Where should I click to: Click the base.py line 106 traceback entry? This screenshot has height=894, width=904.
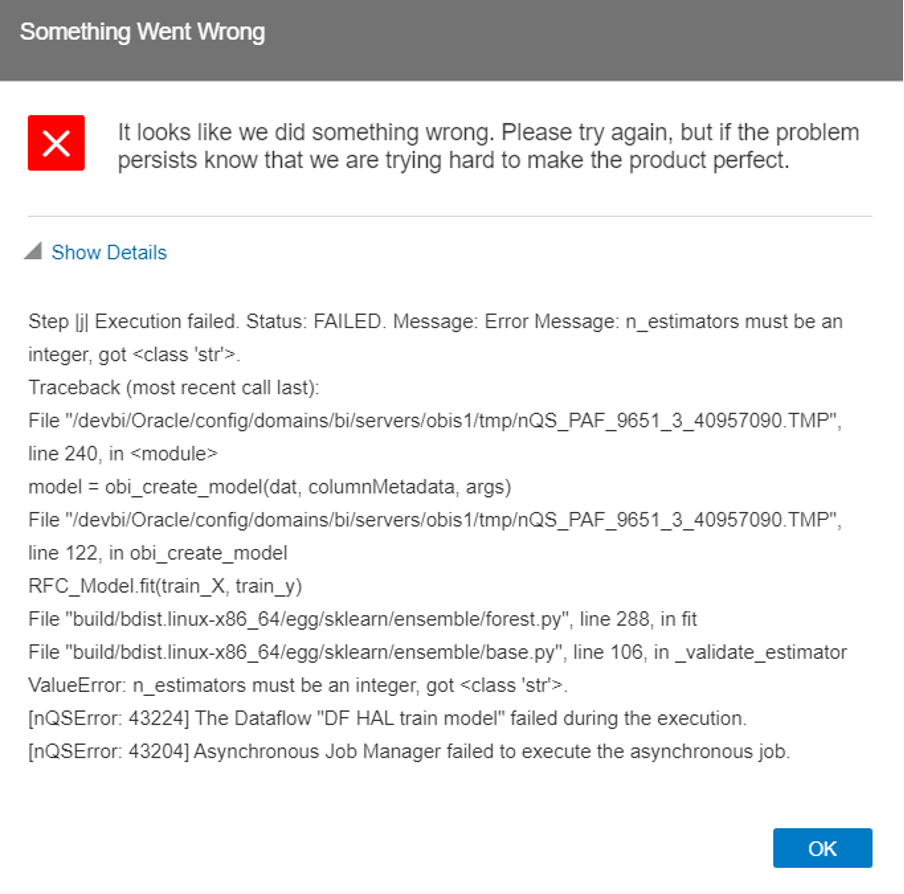(438, 652)
